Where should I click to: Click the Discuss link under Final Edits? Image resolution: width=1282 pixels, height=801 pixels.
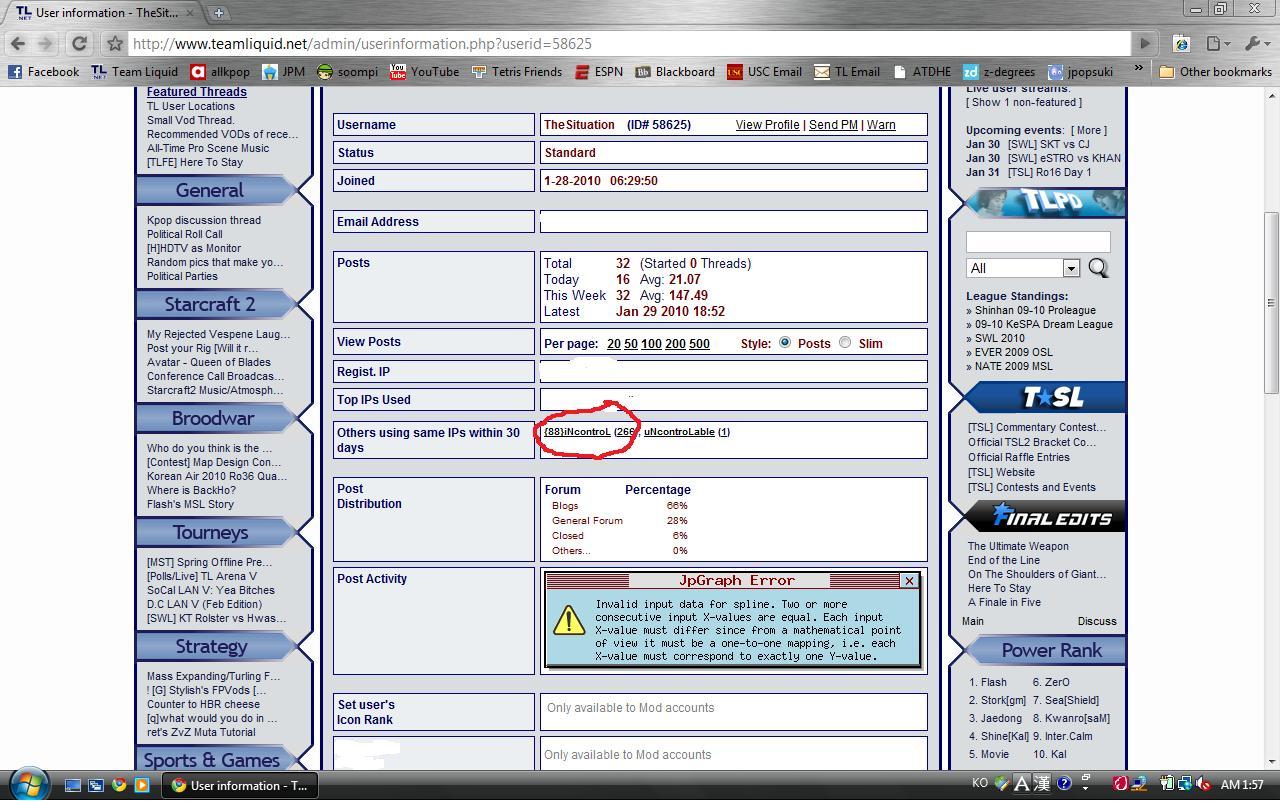point(1097,621)
